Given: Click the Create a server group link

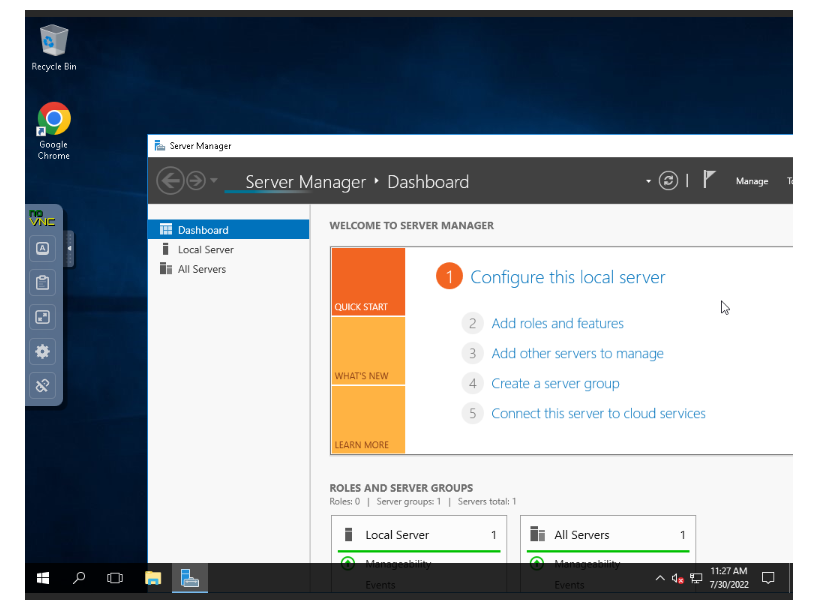Looking at the screenshot, I should (555, 383).
